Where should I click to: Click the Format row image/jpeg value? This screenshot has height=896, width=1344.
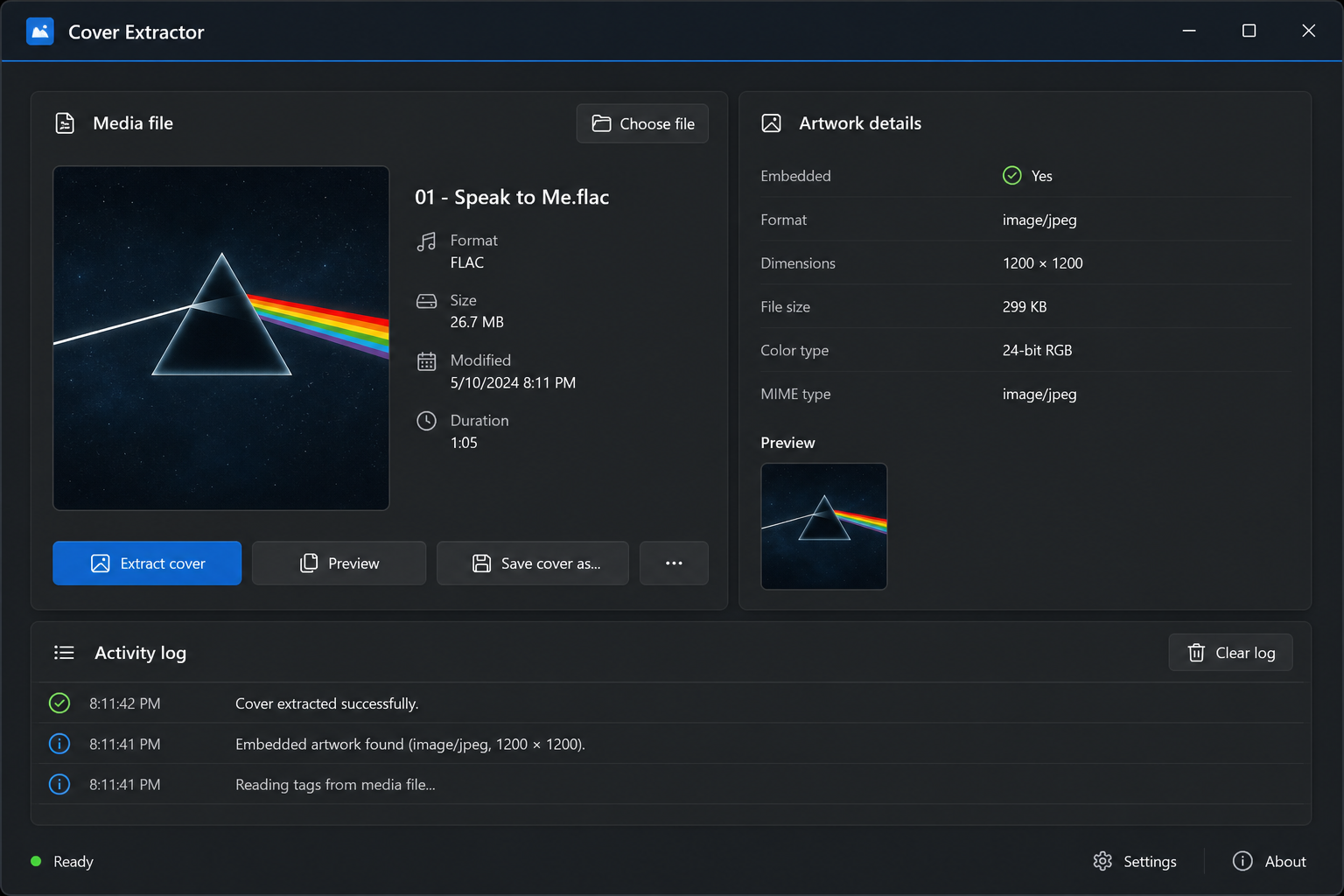(1039, 220)
